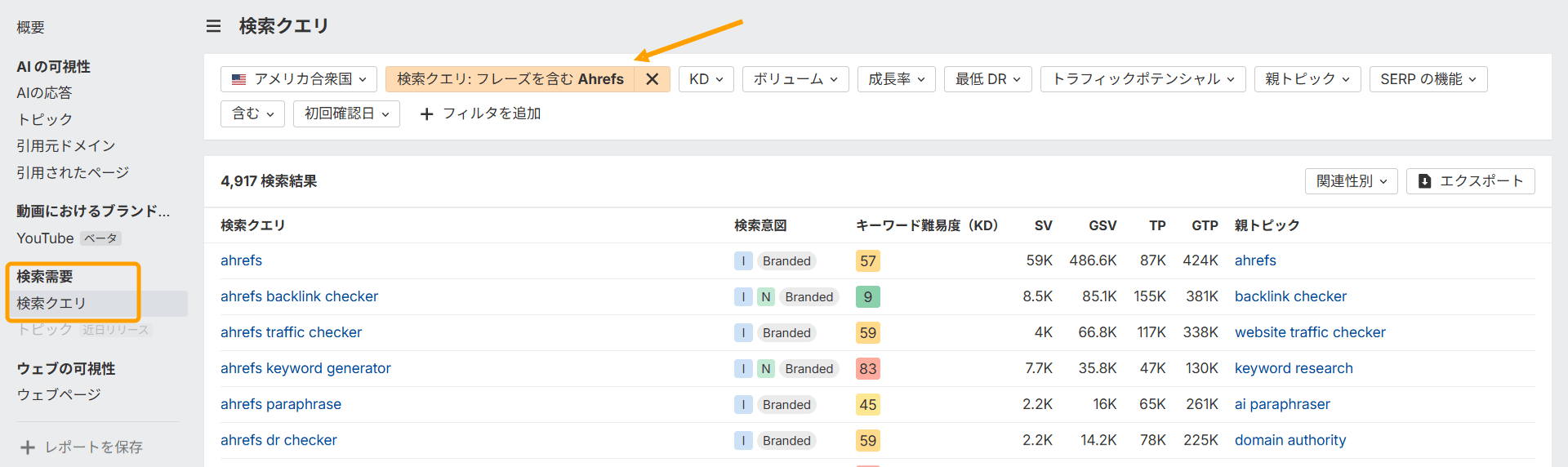Click the エクスポート button
1568x467 pixels.
pos(1471,181)
